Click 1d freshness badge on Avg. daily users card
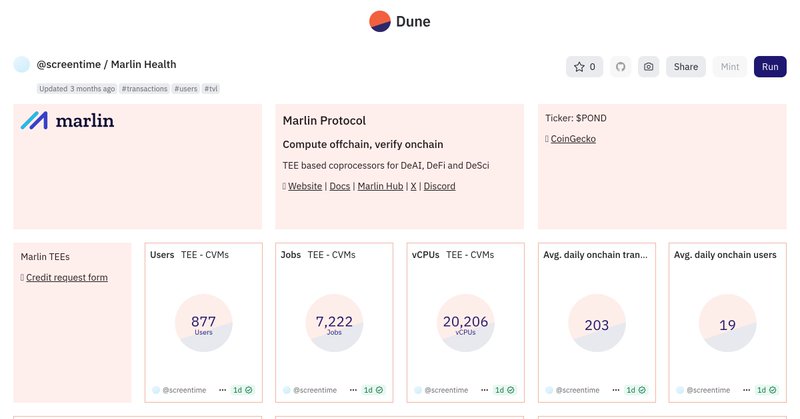This screenshot has width=800, height=419. (x=767, y=390)
